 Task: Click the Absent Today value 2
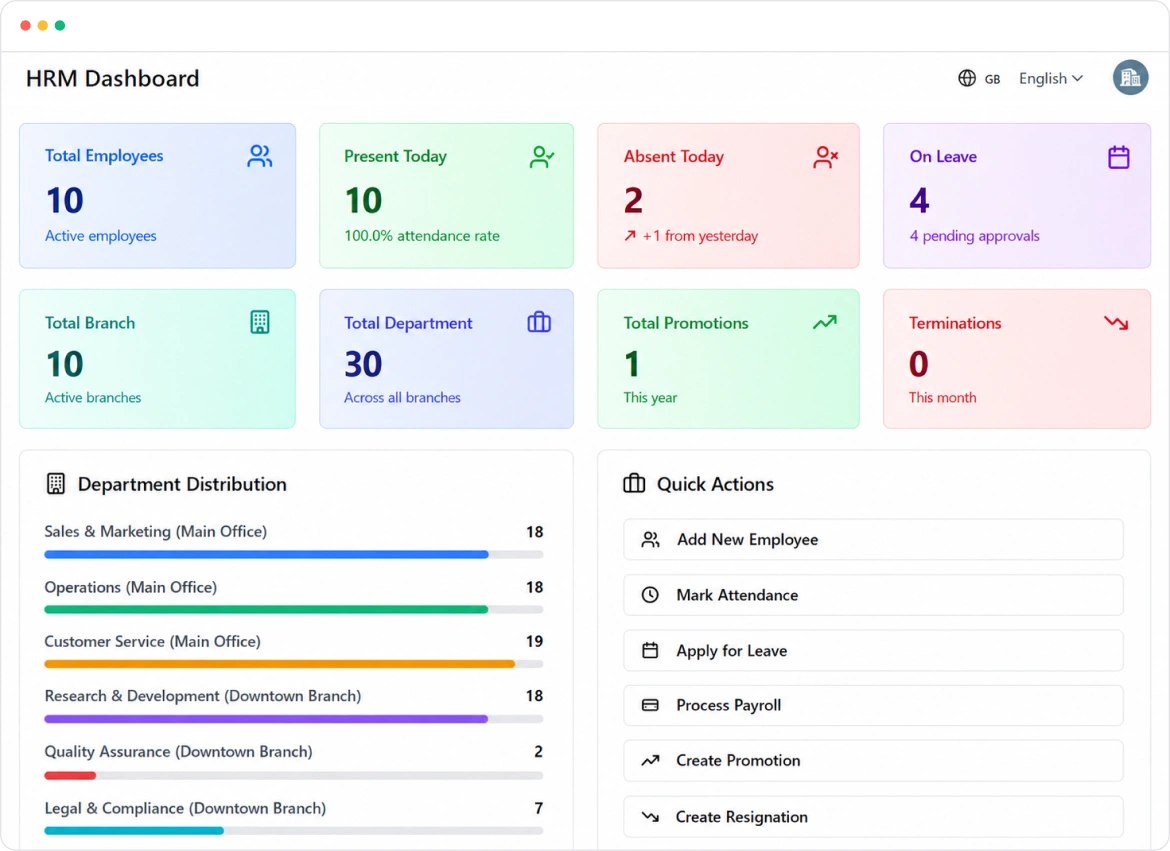[634, 200]
